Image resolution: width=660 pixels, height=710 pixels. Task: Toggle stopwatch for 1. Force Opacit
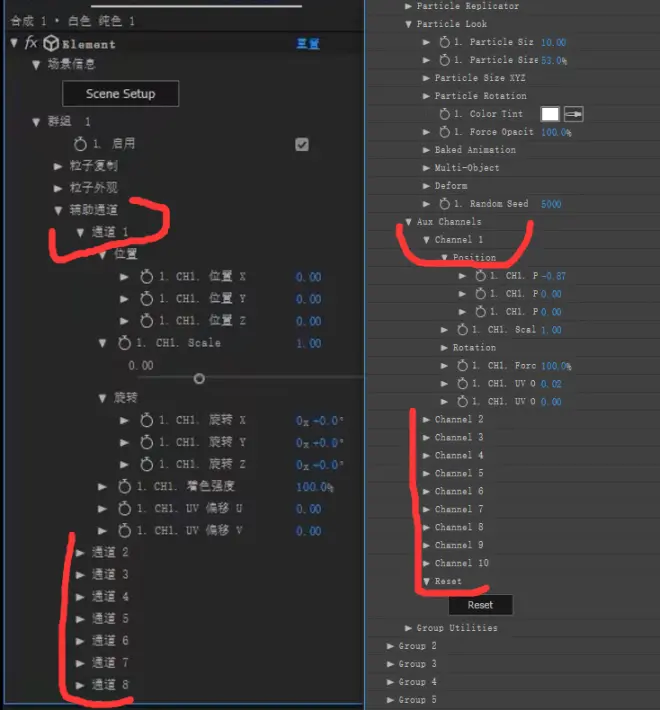[445, 132]
